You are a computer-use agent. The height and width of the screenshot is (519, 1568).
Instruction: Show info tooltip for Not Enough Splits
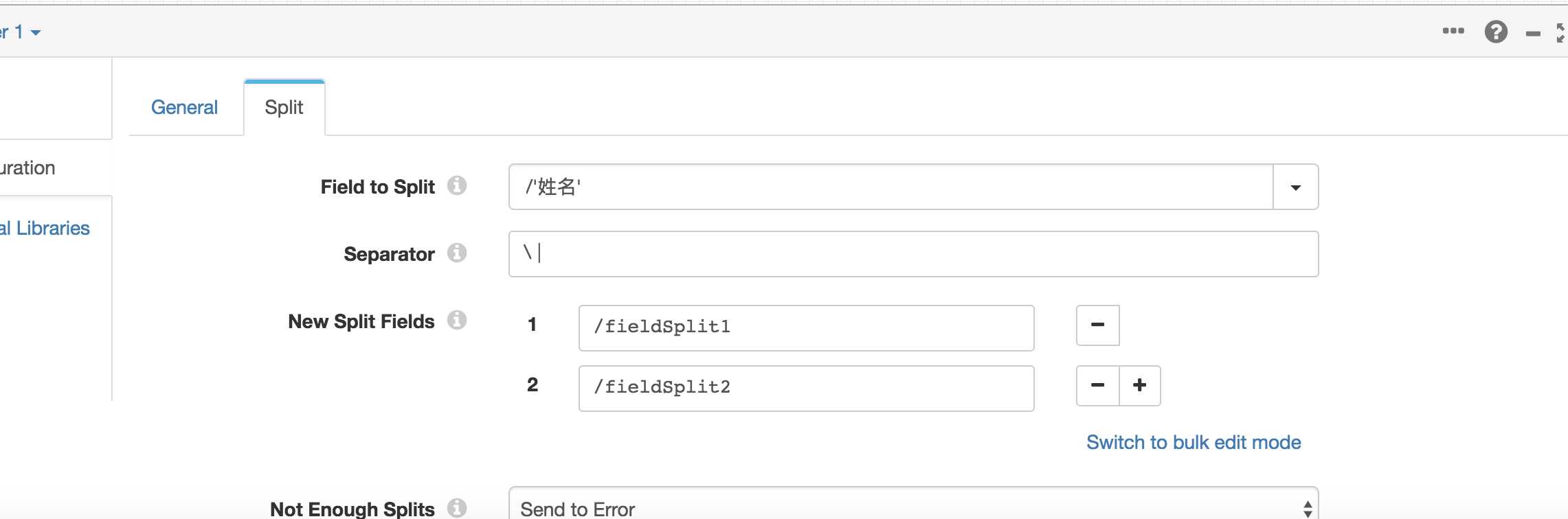[457, 508]
